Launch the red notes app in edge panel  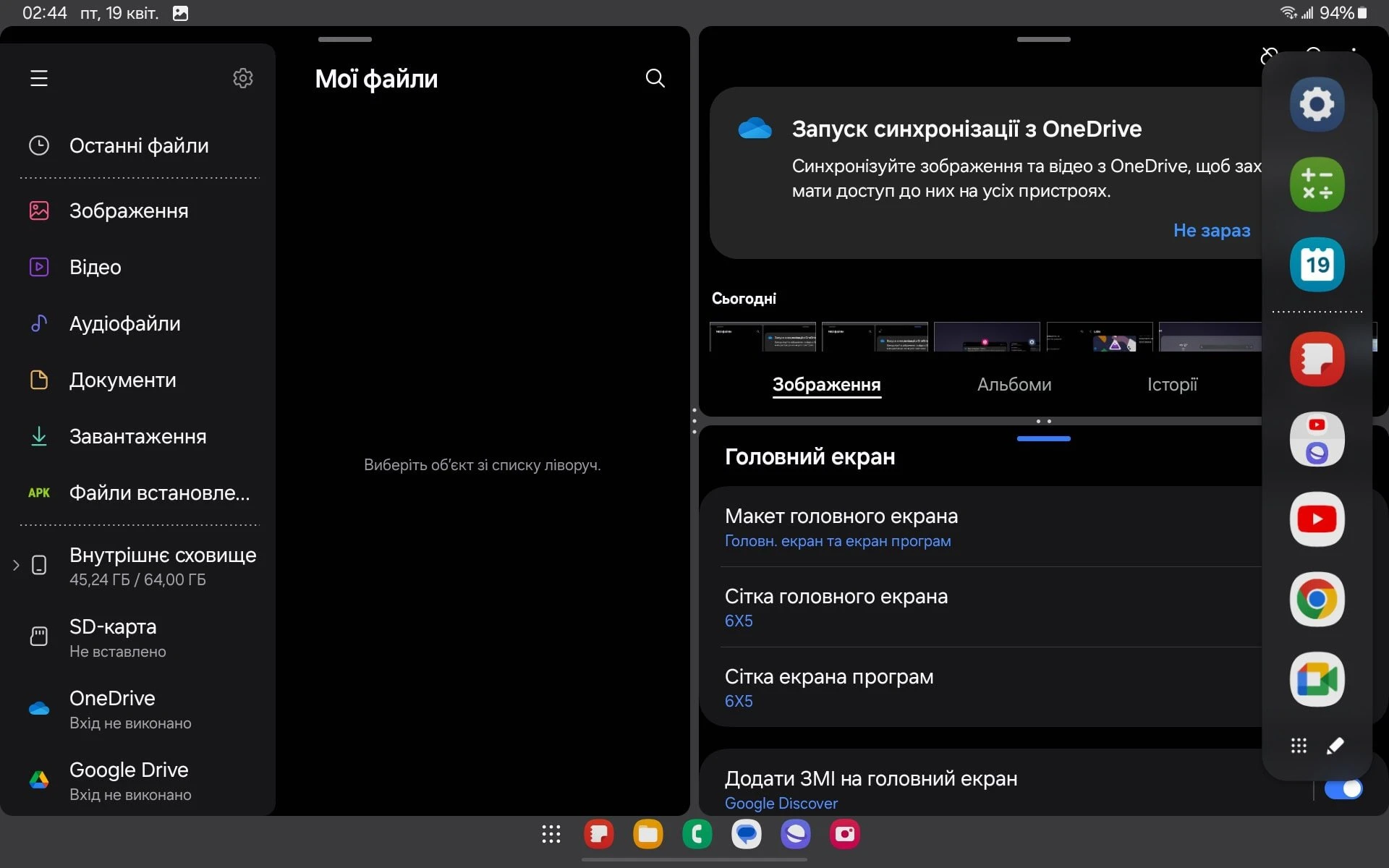(1317, 359)
